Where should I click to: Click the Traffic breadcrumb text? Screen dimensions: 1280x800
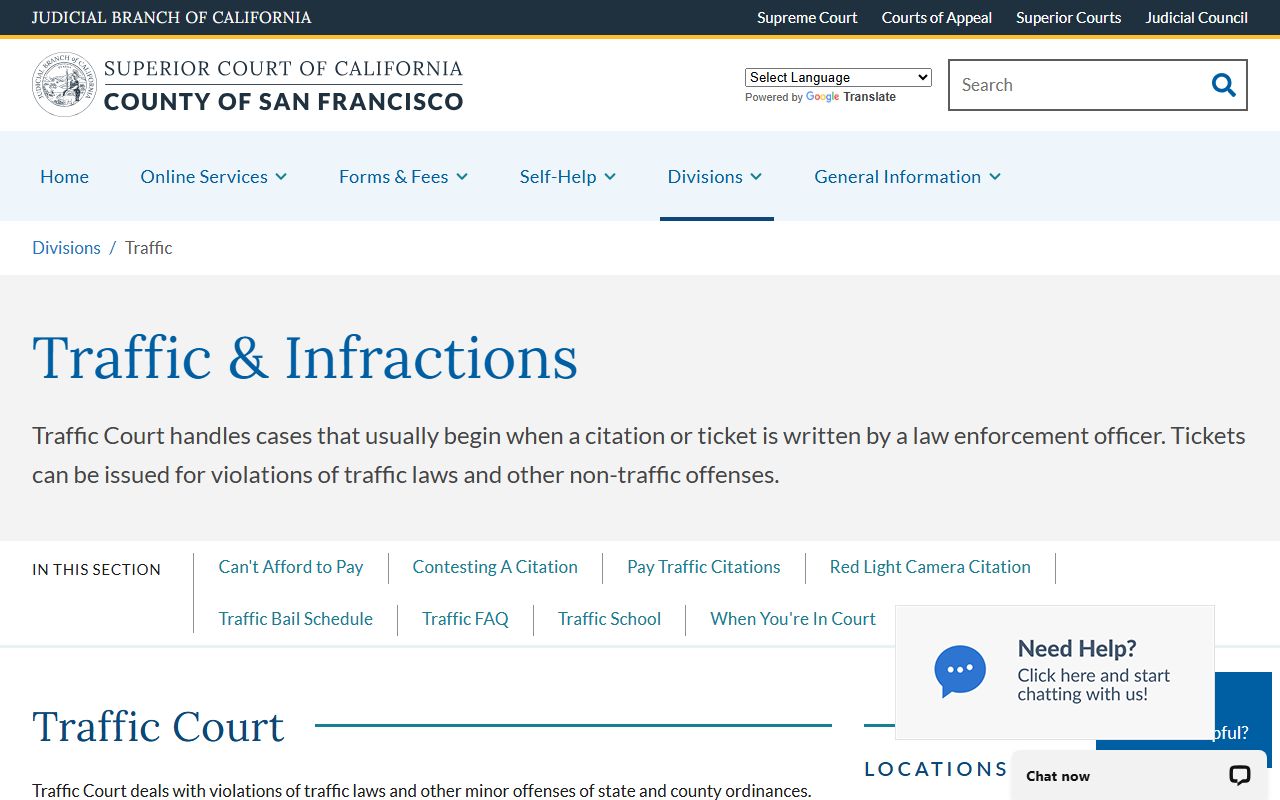(x=148, y=248)
